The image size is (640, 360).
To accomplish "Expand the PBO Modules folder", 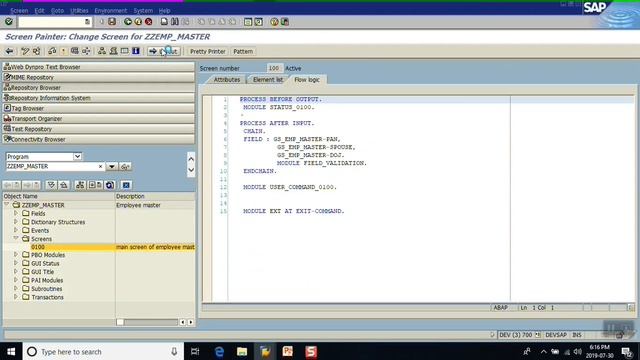I will click(x=16, y=255).
